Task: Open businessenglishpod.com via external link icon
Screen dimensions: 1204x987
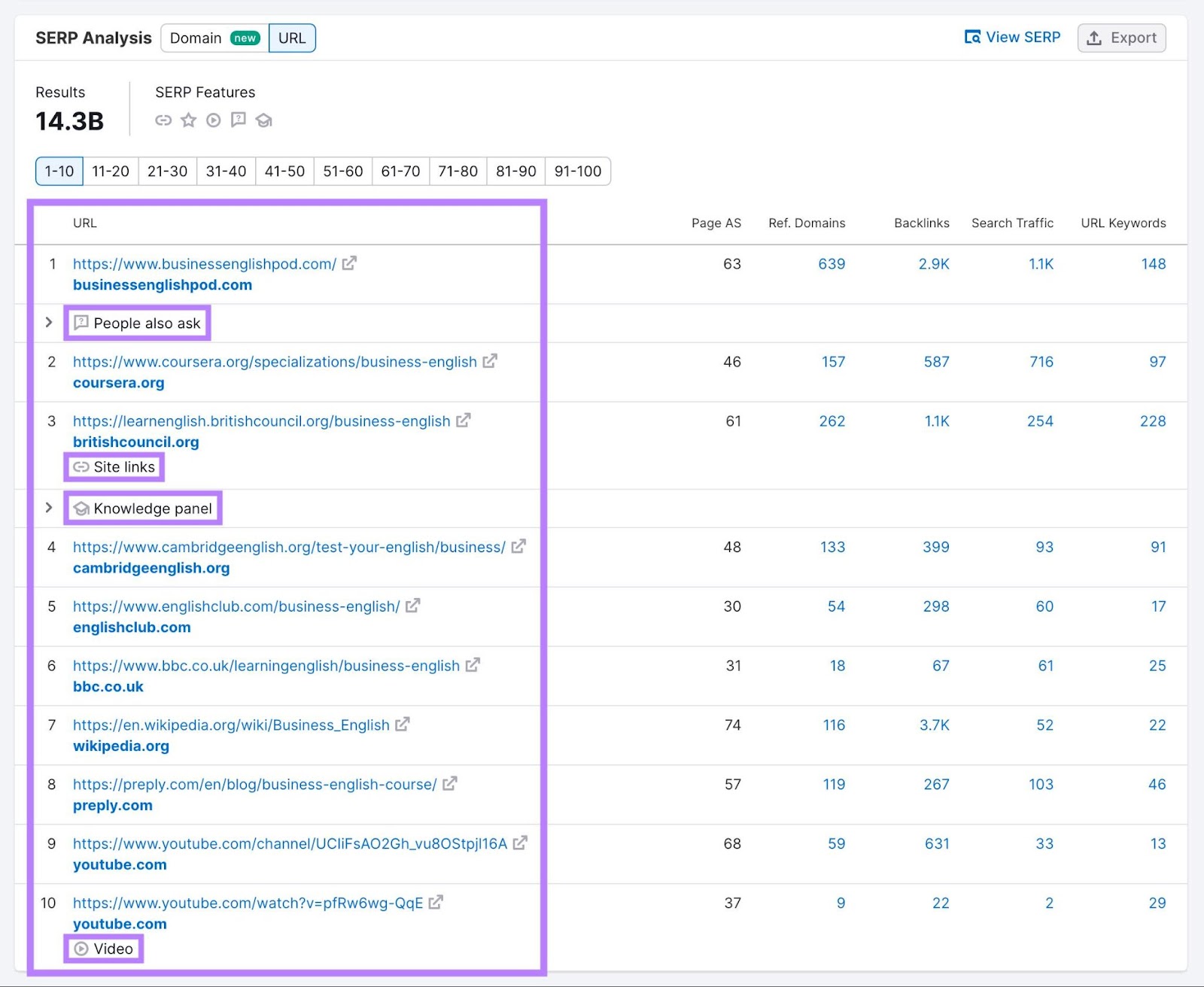Action: (348, 263)
